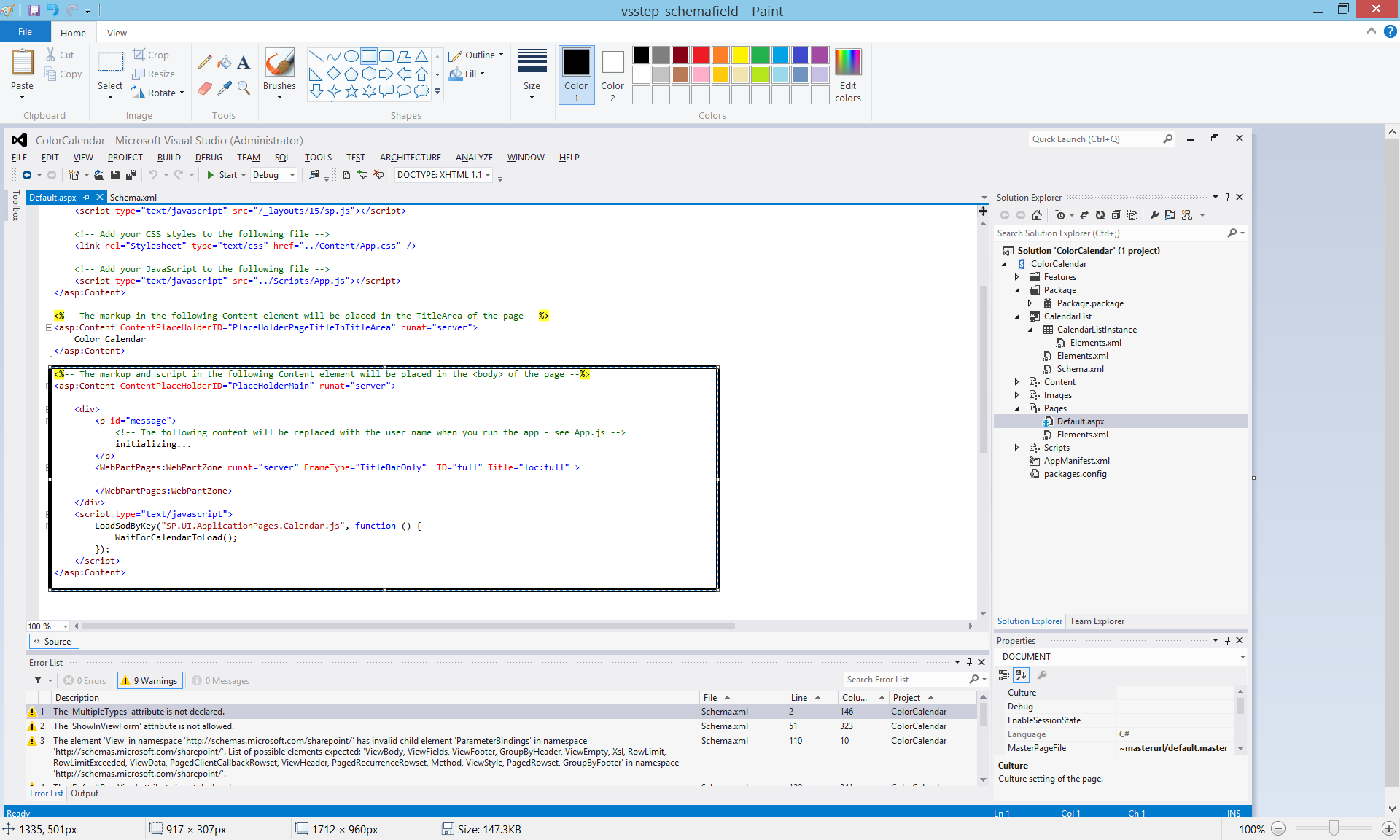Click the Paint vertical scrollbar up arrow
Screen dimensions: 1400x840
[x=1392, y=132]
